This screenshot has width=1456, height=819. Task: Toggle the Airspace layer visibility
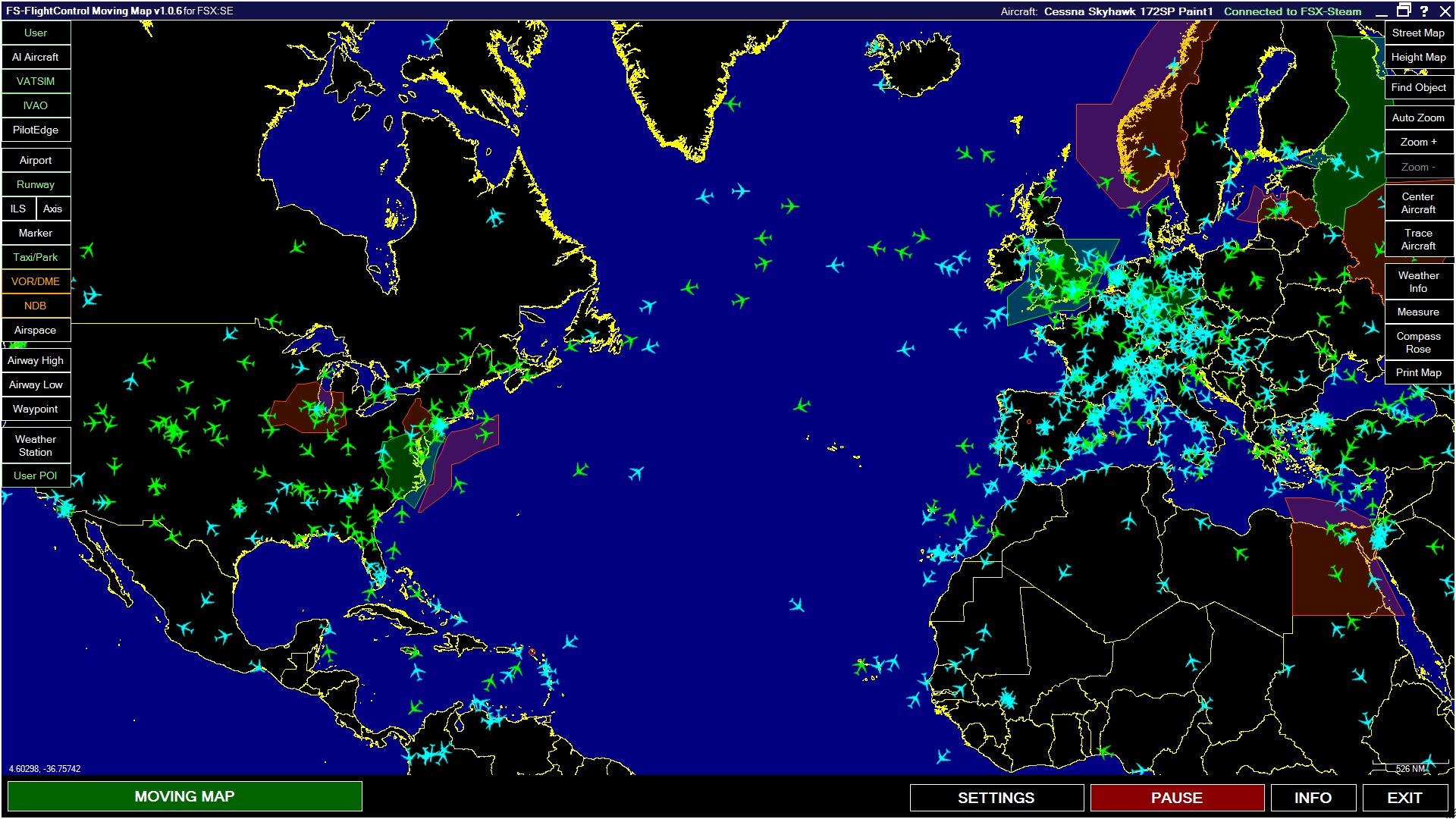coord(36,328)
